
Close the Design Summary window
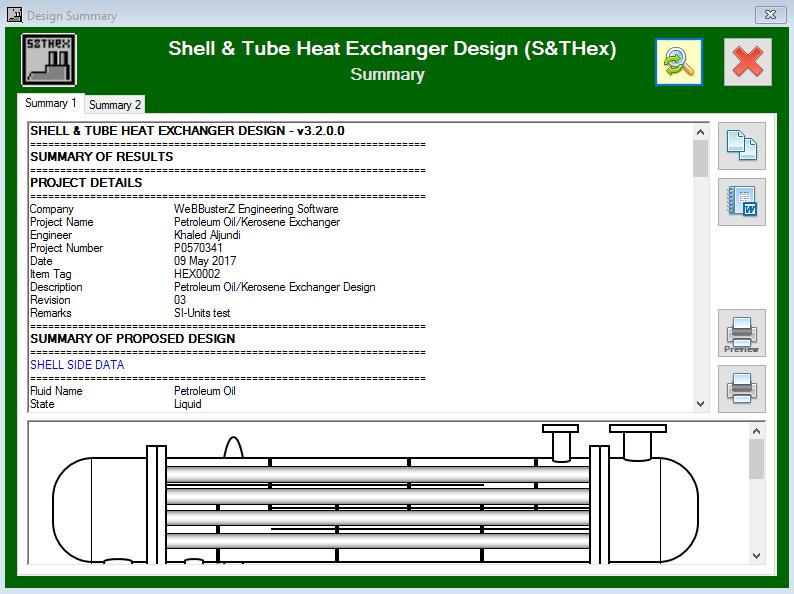770,15
